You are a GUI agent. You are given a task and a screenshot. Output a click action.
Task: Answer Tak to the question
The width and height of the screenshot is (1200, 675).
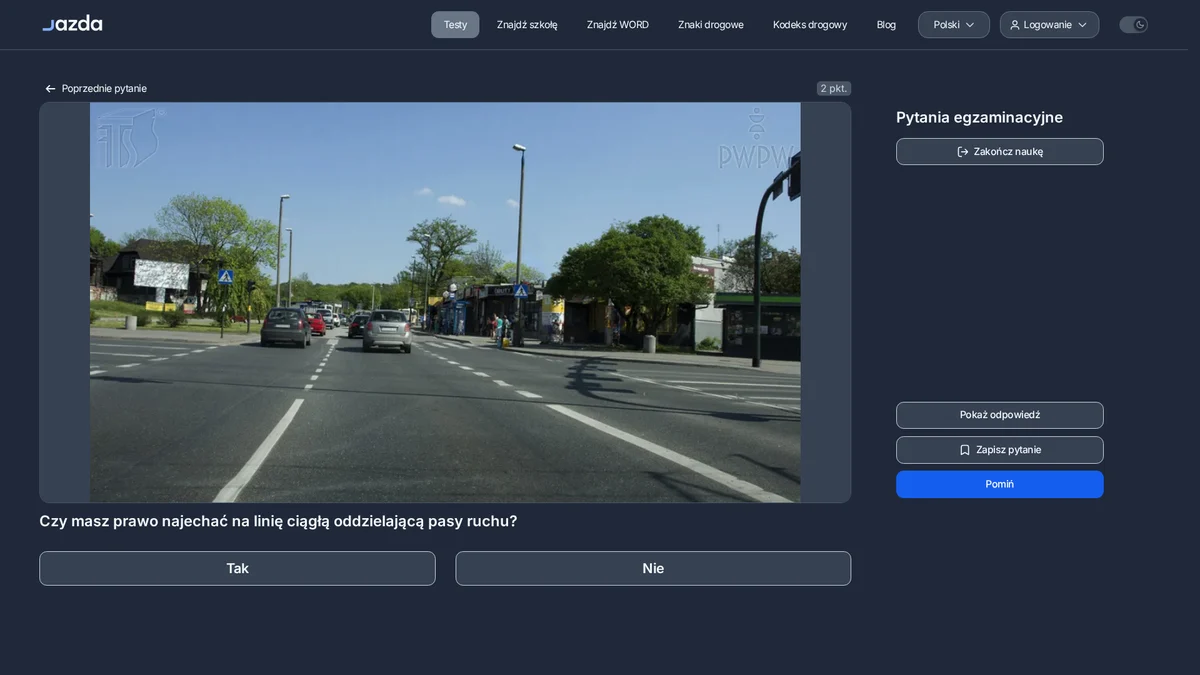coord(237,568)
